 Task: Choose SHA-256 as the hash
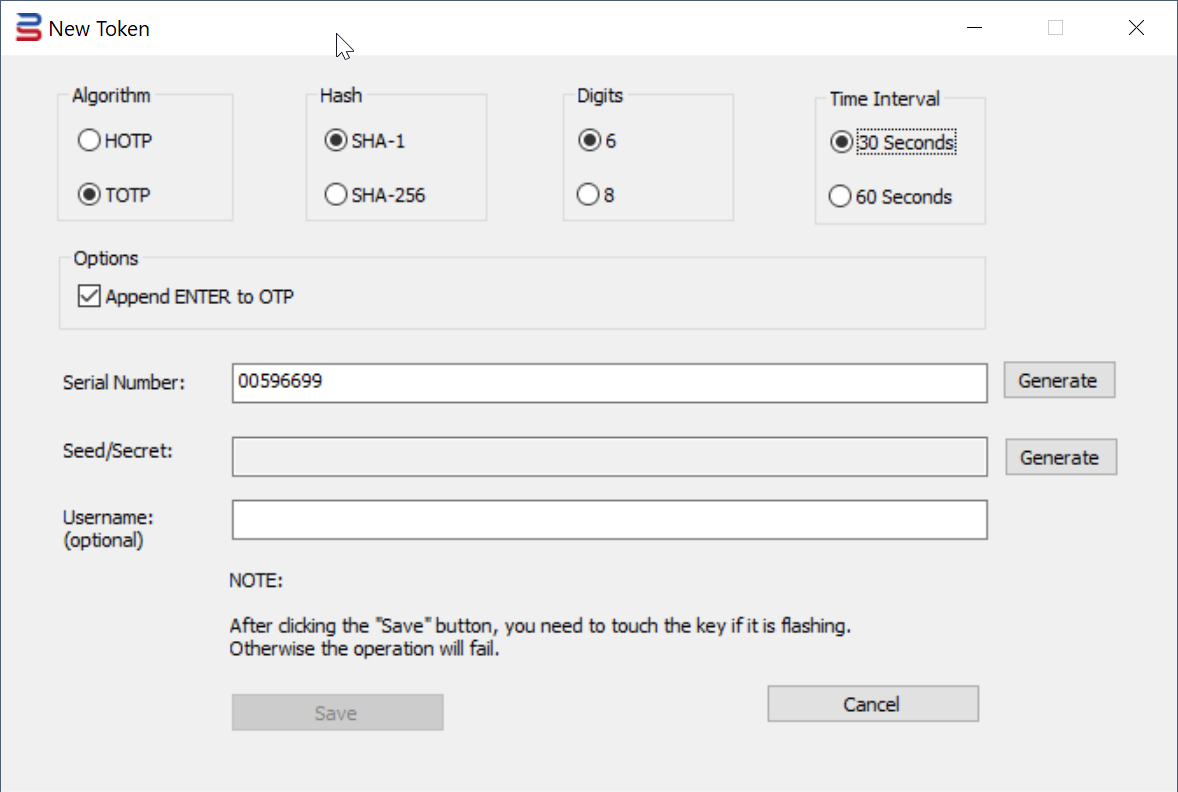pos(336,195)
